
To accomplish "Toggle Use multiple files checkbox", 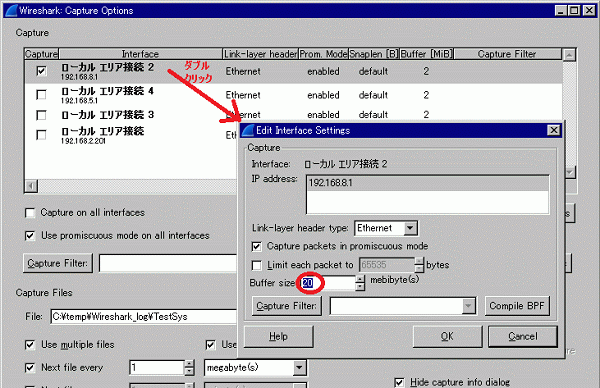I will [x=30, y=345].
